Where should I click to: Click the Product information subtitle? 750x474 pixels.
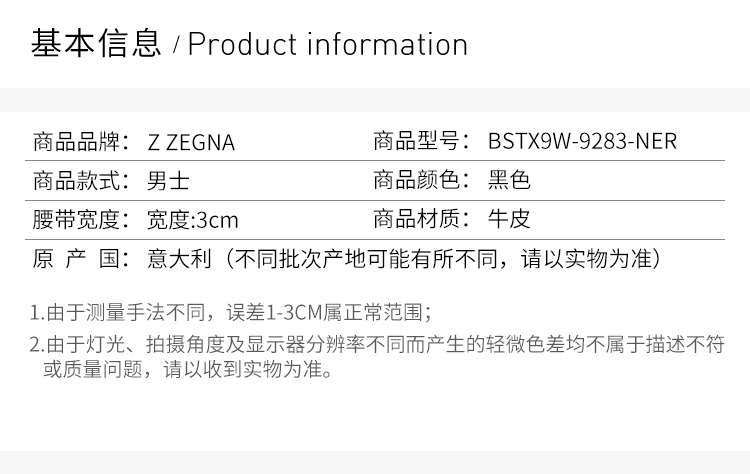point(328,45)
